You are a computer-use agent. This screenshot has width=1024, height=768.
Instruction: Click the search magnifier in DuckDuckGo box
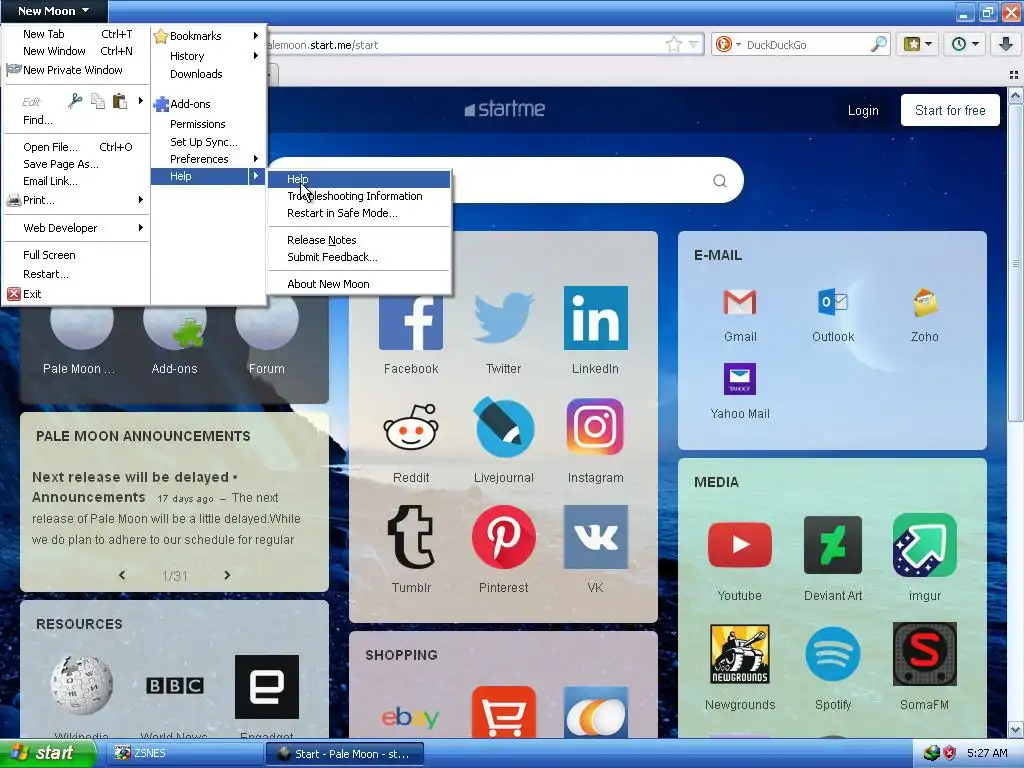[x=879, y=44]
